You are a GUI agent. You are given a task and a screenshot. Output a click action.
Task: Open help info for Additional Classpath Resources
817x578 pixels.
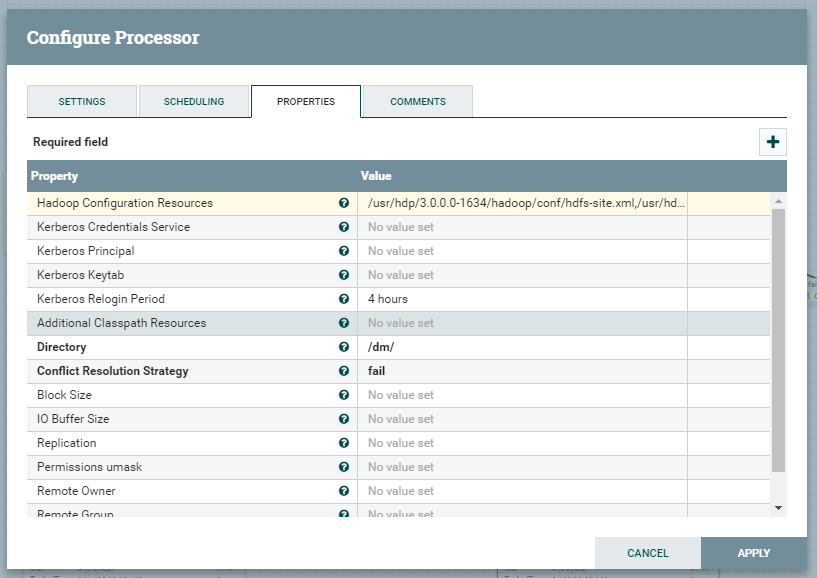pos(344,322)
